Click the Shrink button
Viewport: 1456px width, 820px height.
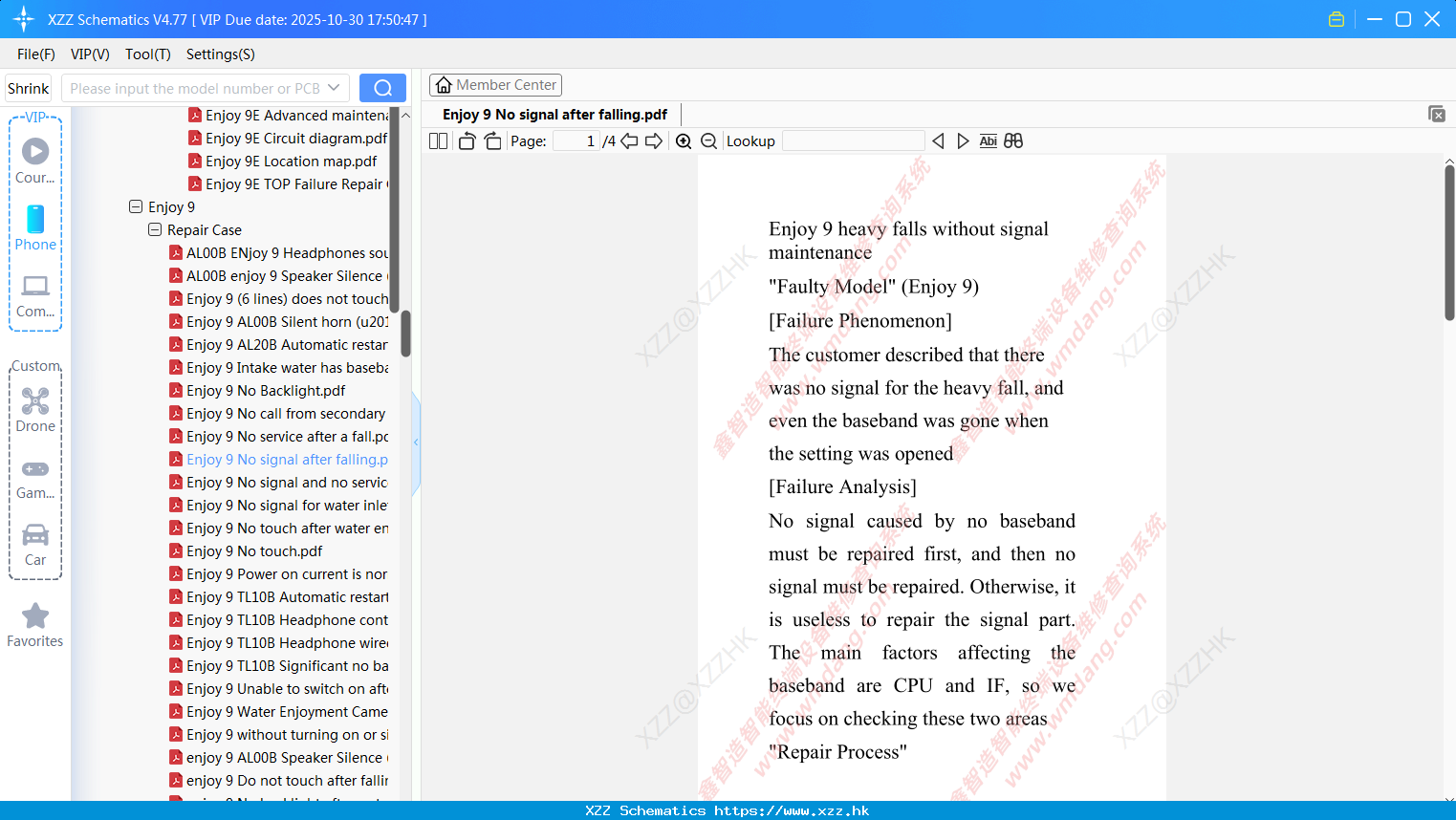(x=29, y=88)
